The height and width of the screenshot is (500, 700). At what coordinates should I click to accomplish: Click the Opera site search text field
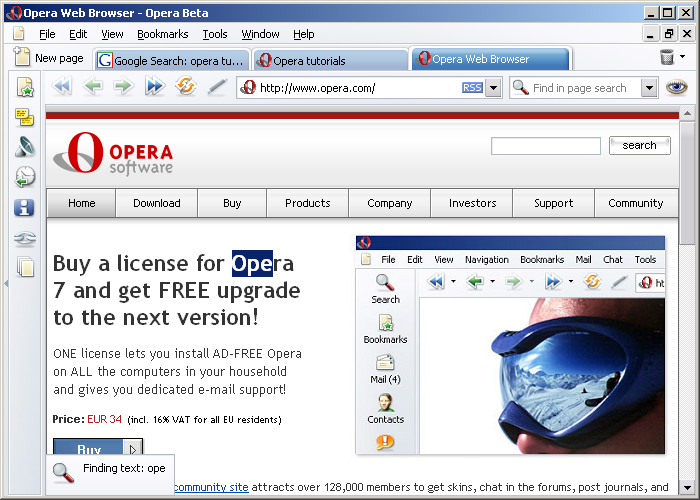pos(545,146)
